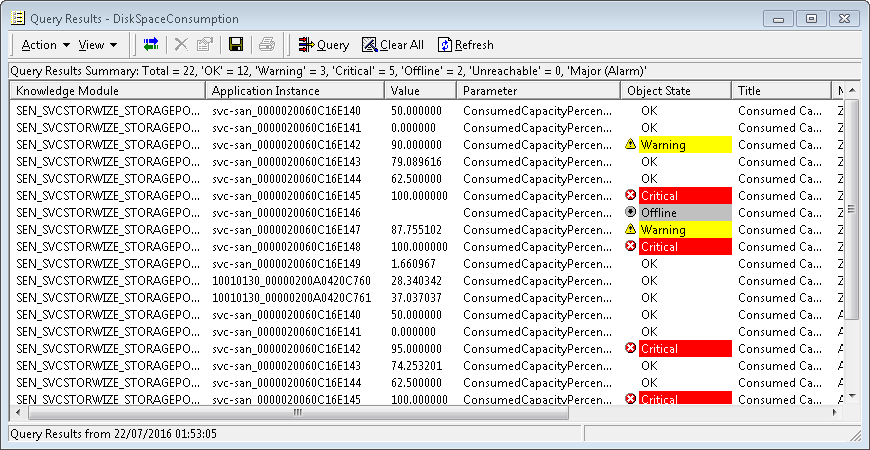This screenshot has height=450, width=870.
Task: Click the vertical scrollbar thumb
Action: pyautogui.click(x=852, y=209)
